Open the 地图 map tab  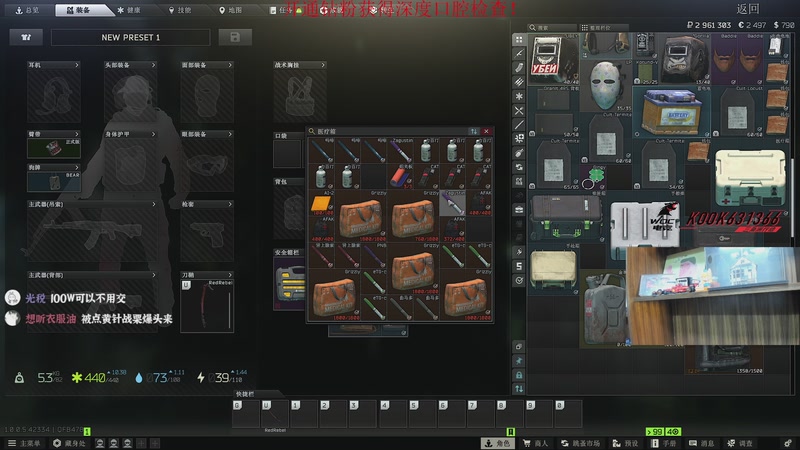[231, 10]
